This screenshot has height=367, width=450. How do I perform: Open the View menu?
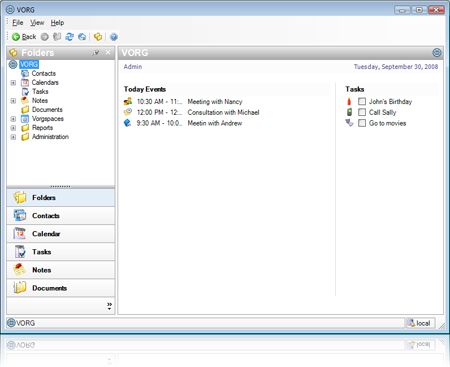(x=37, y=23)
